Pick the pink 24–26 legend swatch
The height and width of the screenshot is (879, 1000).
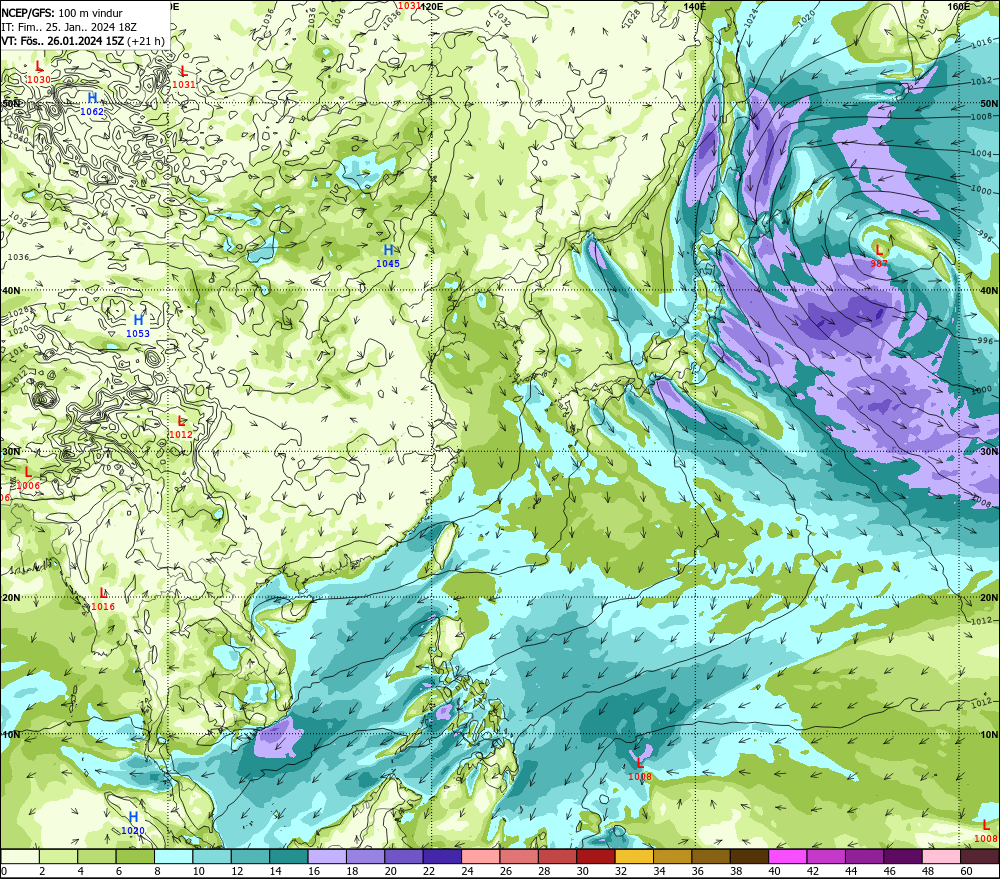click(480, 856)
